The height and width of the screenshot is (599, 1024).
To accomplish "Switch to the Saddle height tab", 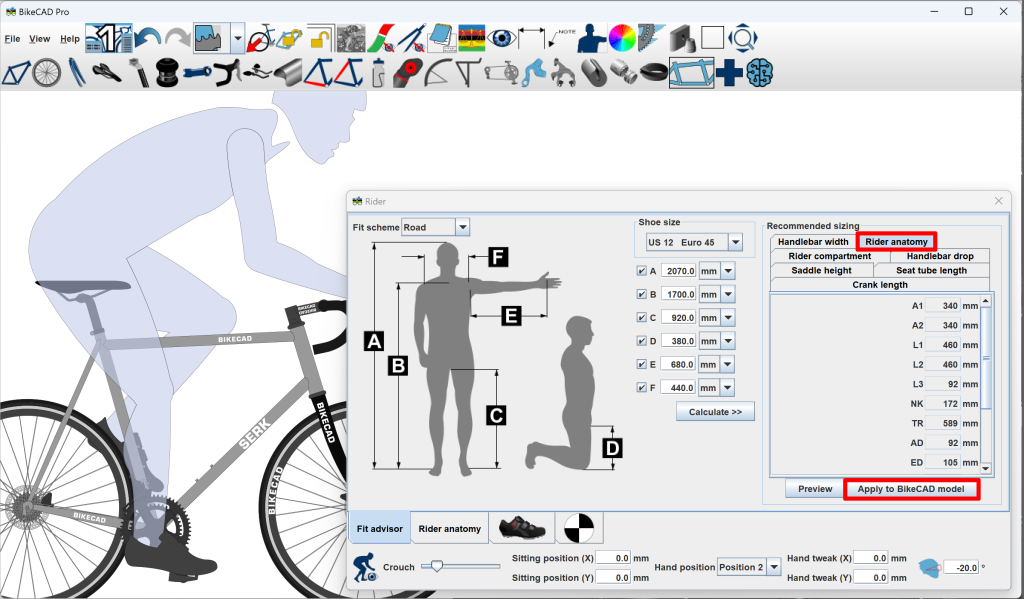I will 821,270.
